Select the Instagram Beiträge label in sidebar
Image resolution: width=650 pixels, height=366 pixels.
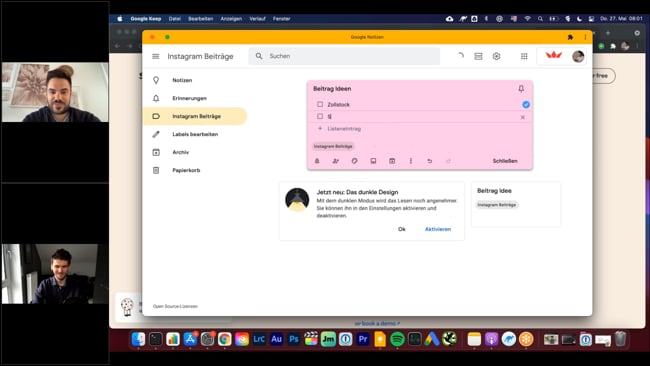(x=195, y=116)
